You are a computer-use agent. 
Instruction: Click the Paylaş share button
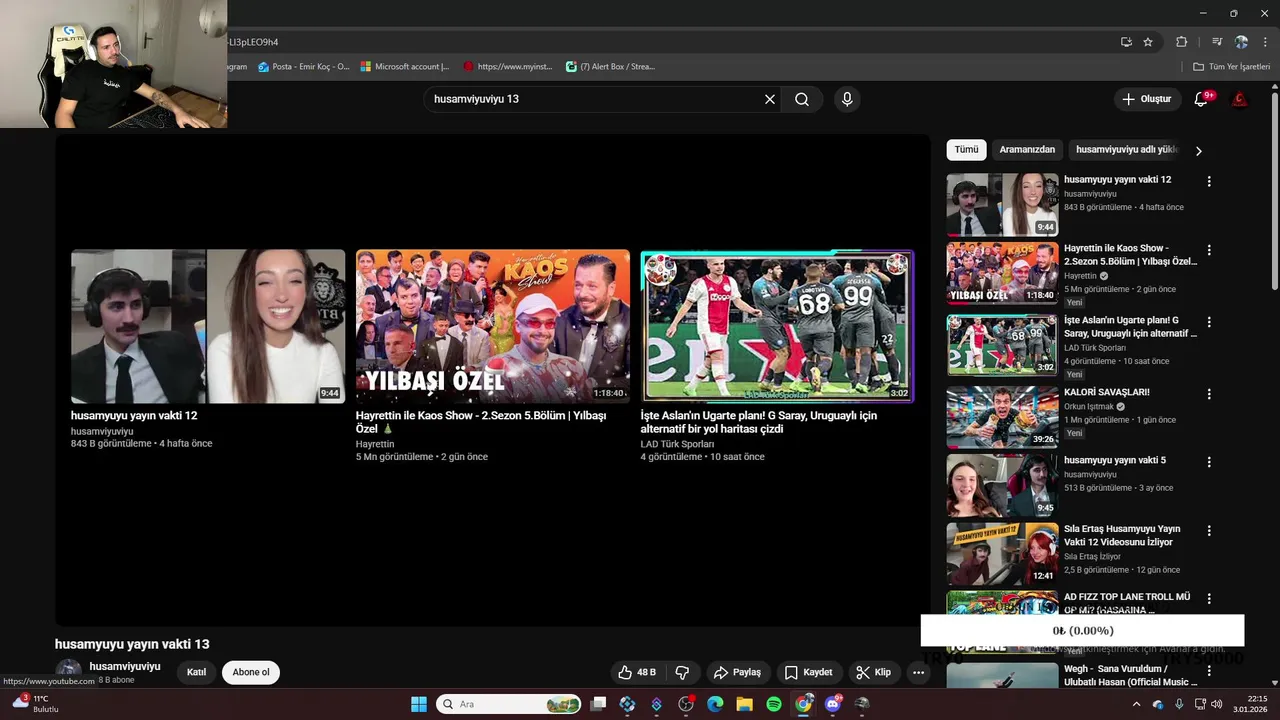tap(737, 672)
